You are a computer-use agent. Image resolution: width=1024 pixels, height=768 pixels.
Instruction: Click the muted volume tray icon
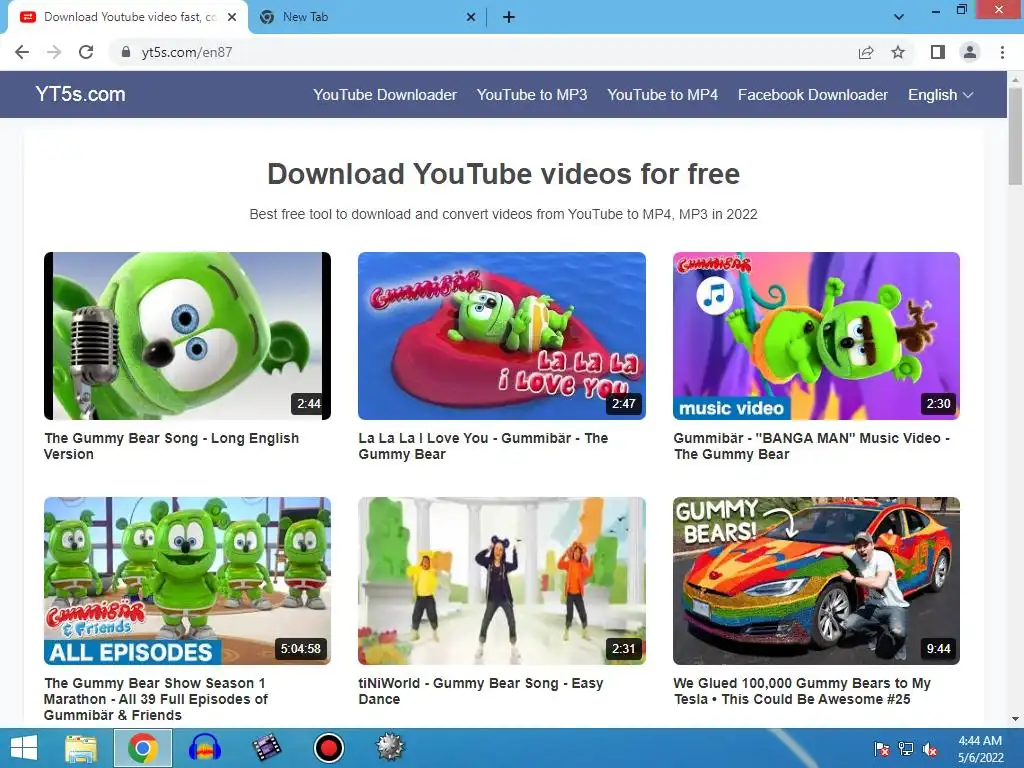tap(930, 748)
